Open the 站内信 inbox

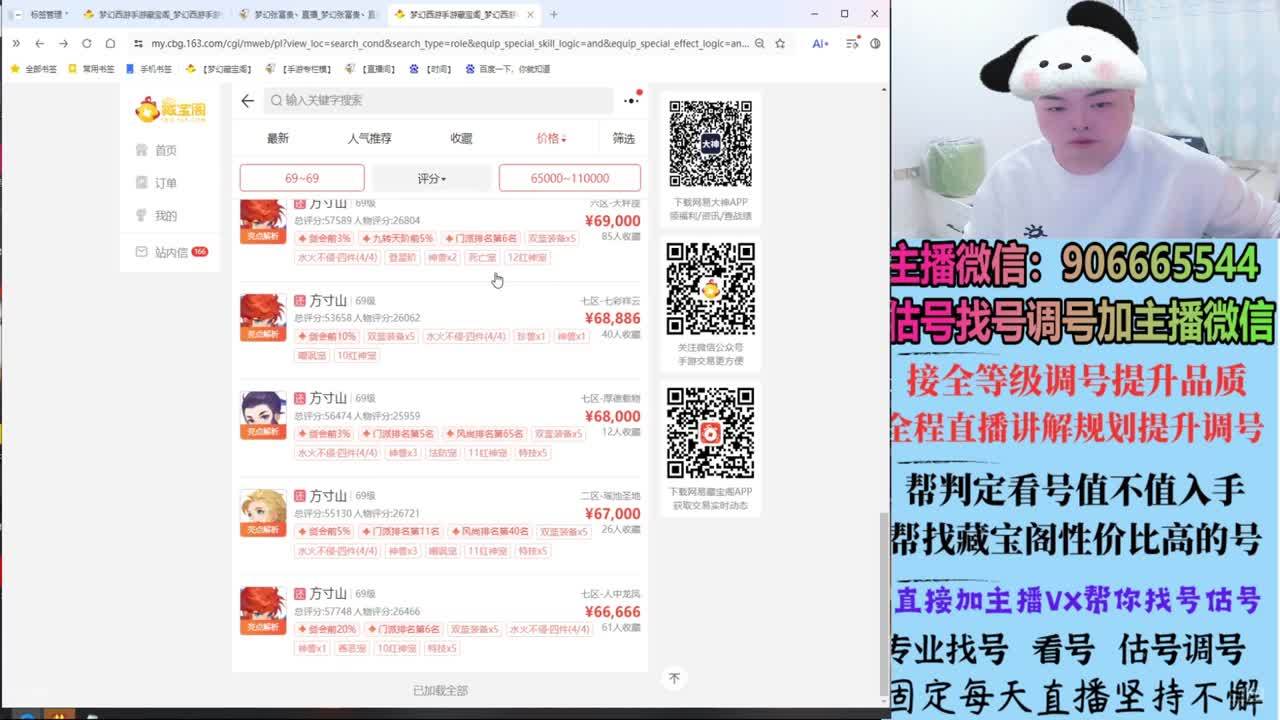click(171, 252)
